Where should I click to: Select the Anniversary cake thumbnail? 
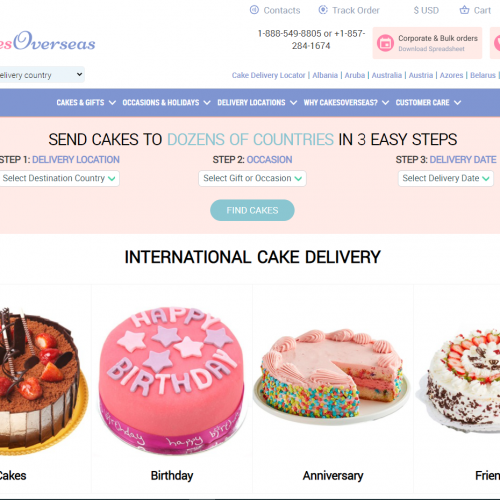[333, 373]
